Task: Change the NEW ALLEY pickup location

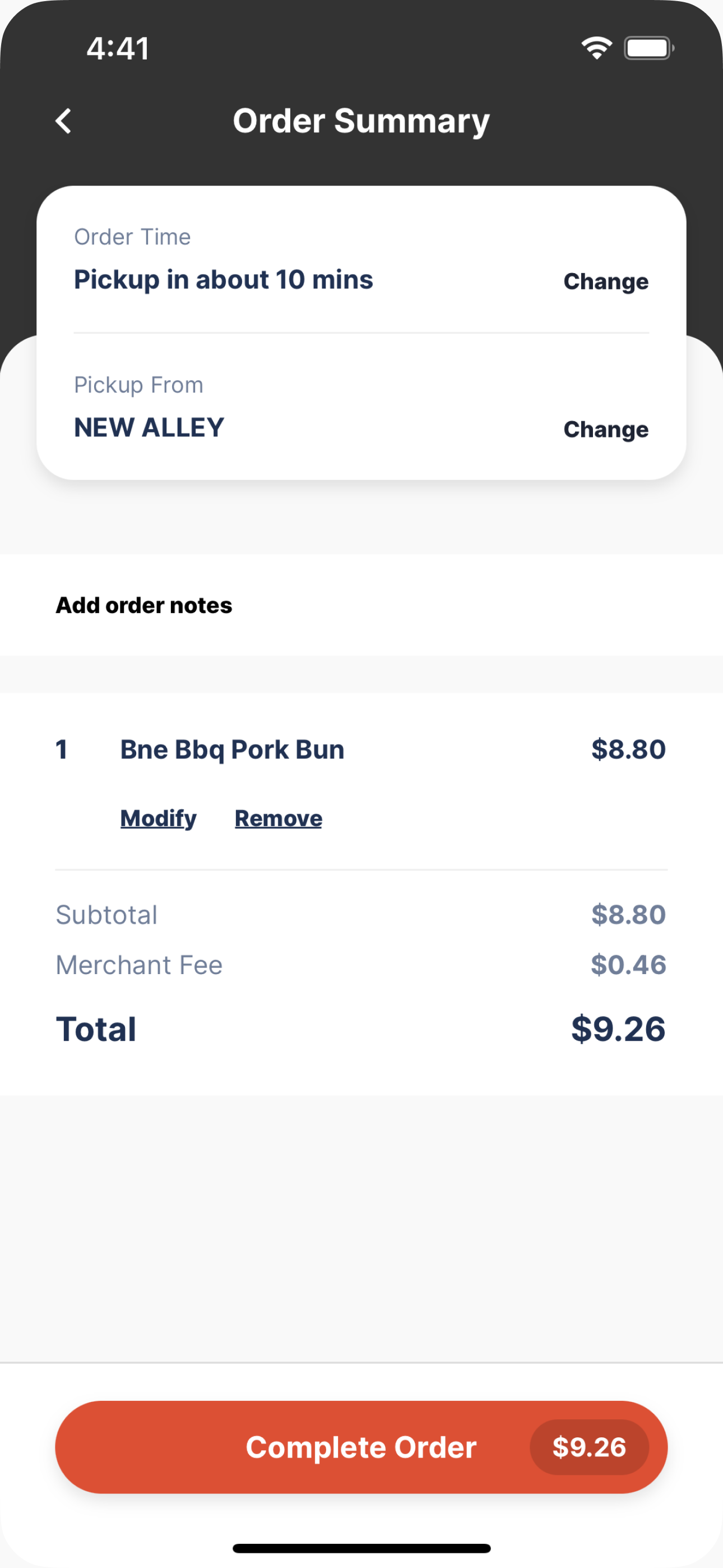Action: [605, 429]
